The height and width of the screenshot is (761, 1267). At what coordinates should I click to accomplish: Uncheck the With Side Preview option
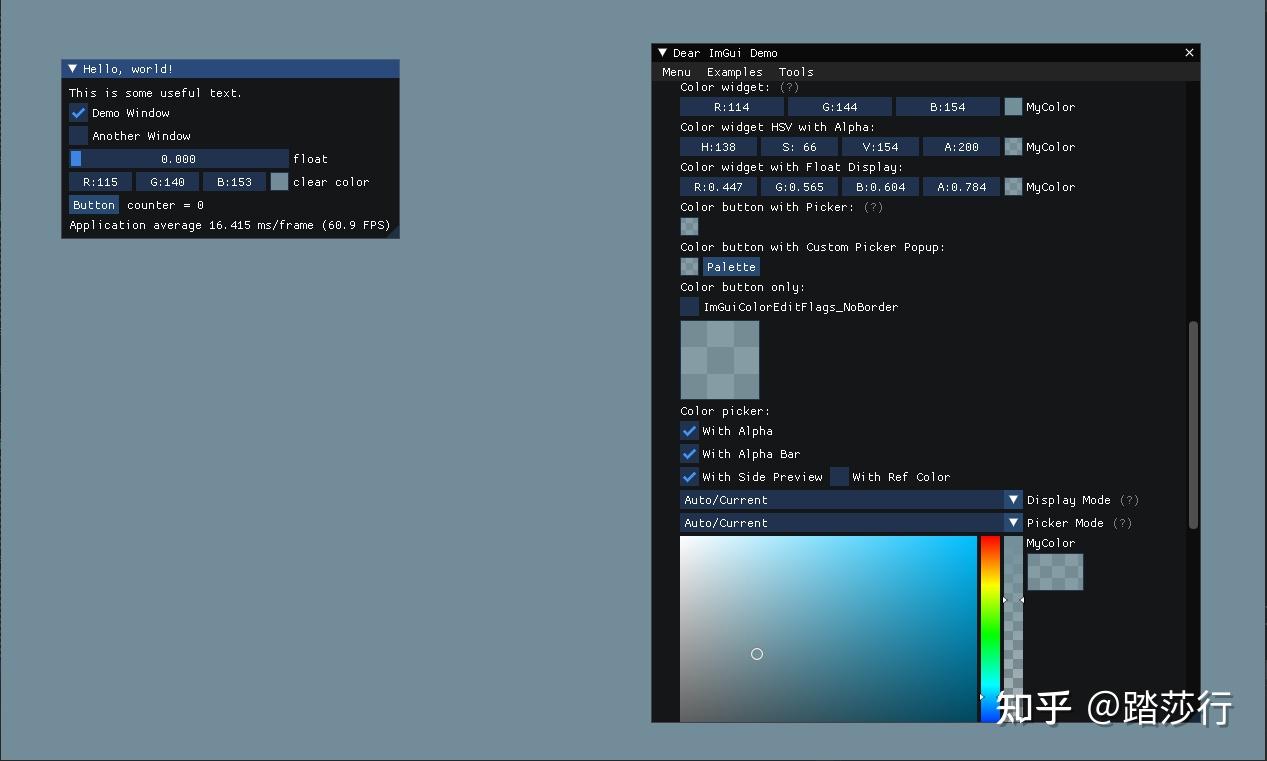click(688, 477)
